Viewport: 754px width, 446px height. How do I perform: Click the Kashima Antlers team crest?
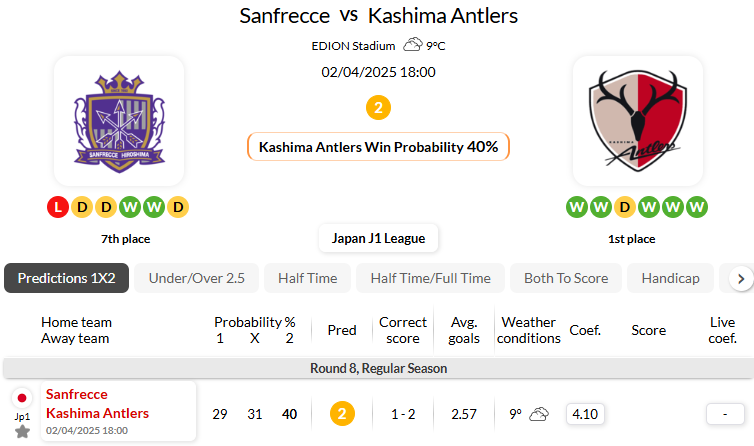click(637, 121)
